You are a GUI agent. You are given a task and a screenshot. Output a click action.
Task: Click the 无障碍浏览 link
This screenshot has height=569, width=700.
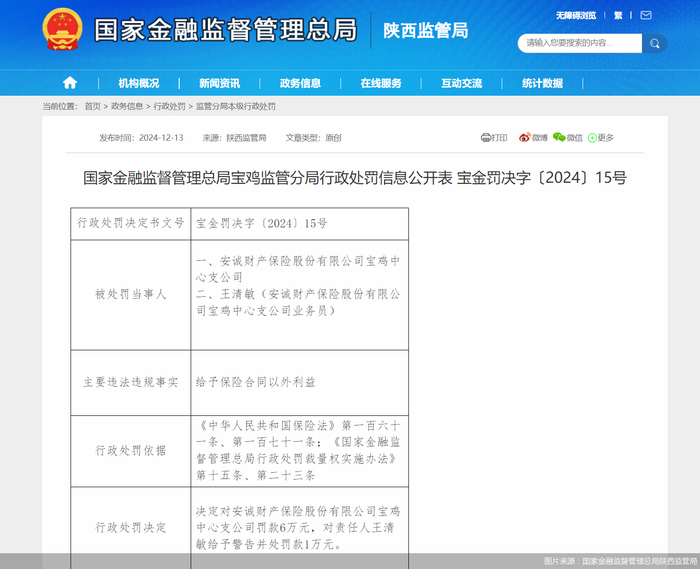click(x=576, y=16)
